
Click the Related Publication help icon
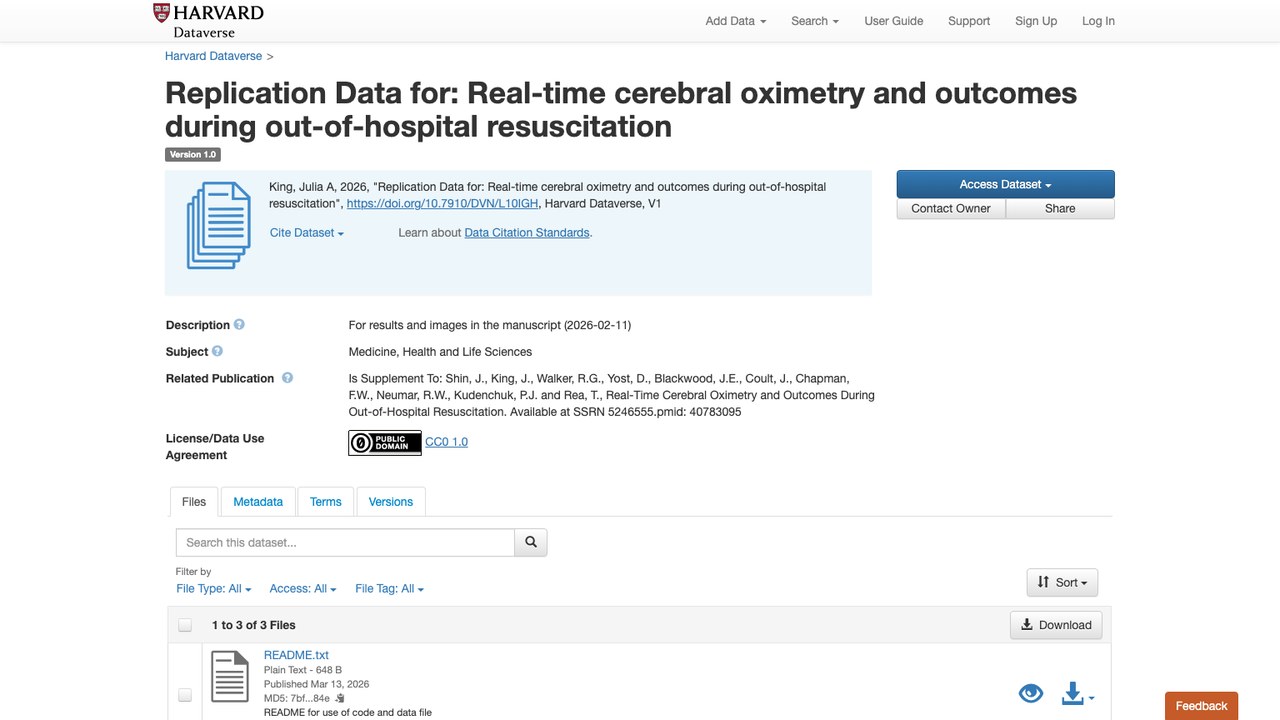(287, 378)
